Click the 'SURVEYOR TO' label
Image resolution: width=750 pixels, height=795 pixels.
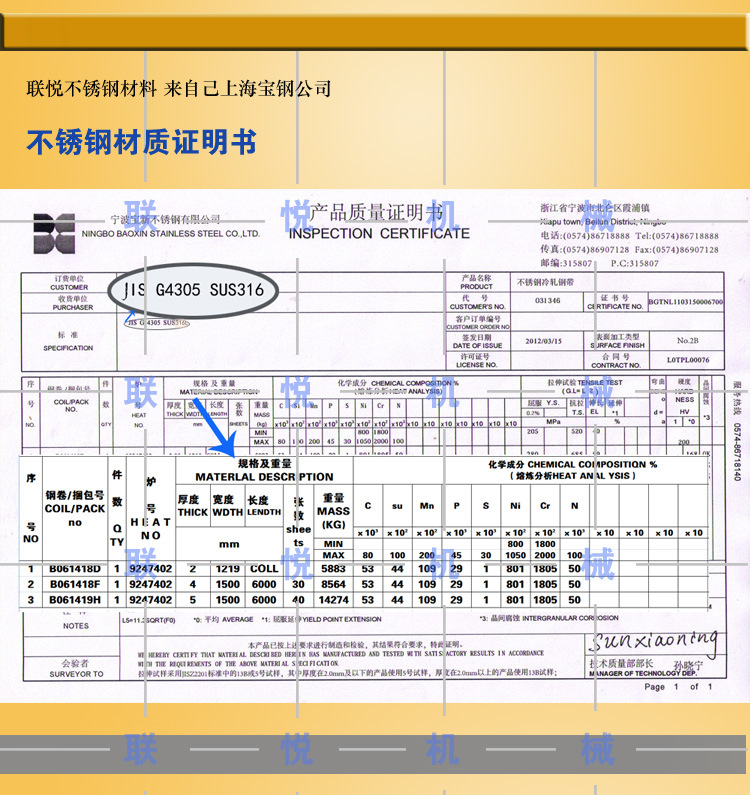pos(76,674)
